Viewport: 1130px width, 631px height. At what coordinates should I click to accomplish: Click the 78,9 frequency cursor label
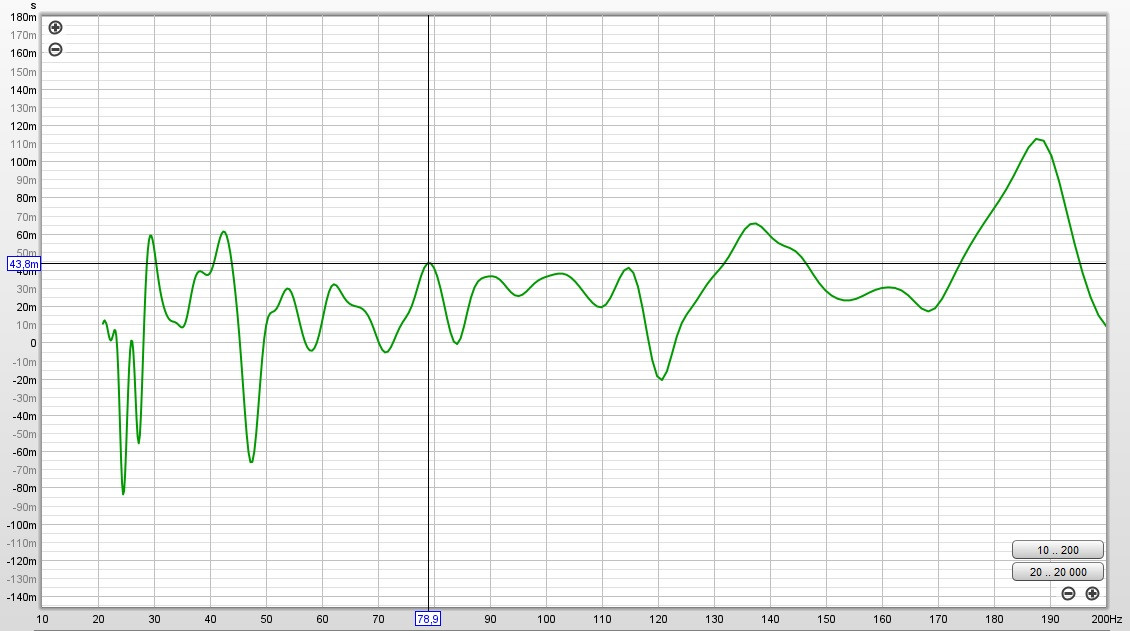pos(428,620)
